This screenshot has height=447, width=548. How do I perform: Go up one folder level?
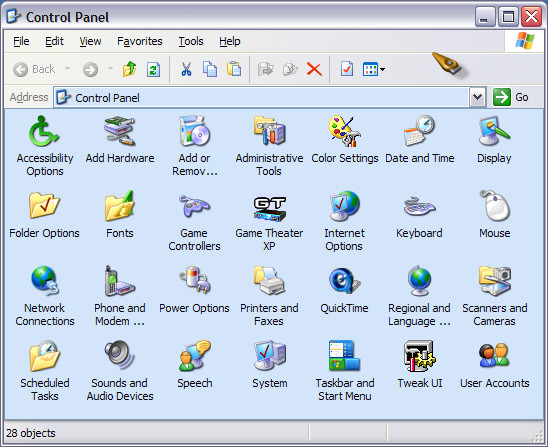(x=129, y=69)
